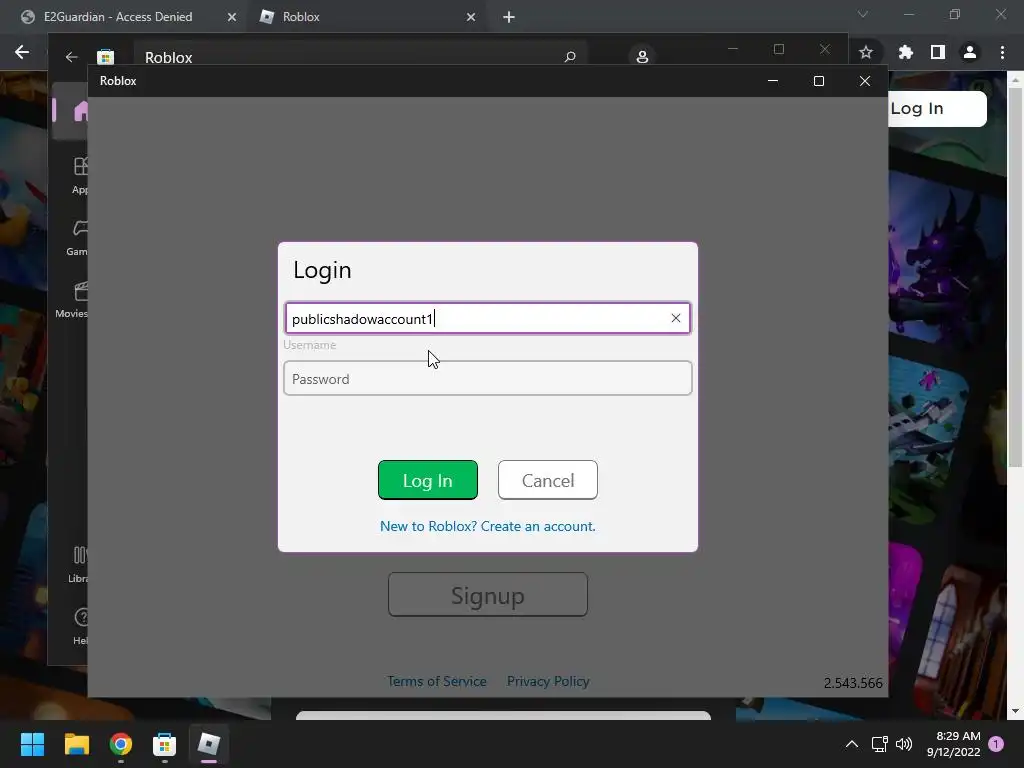The height and width of the screenshot is (768, 1024).
Task: Open Chrome three-dot menu
Action: [x=1002, y=52]
